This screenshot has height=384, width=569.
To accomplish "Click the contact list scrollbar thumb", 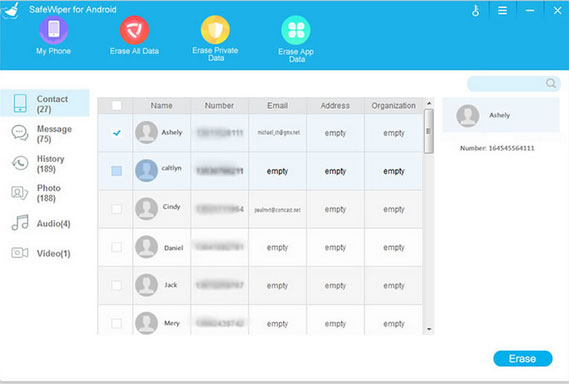I will point(429,131).
